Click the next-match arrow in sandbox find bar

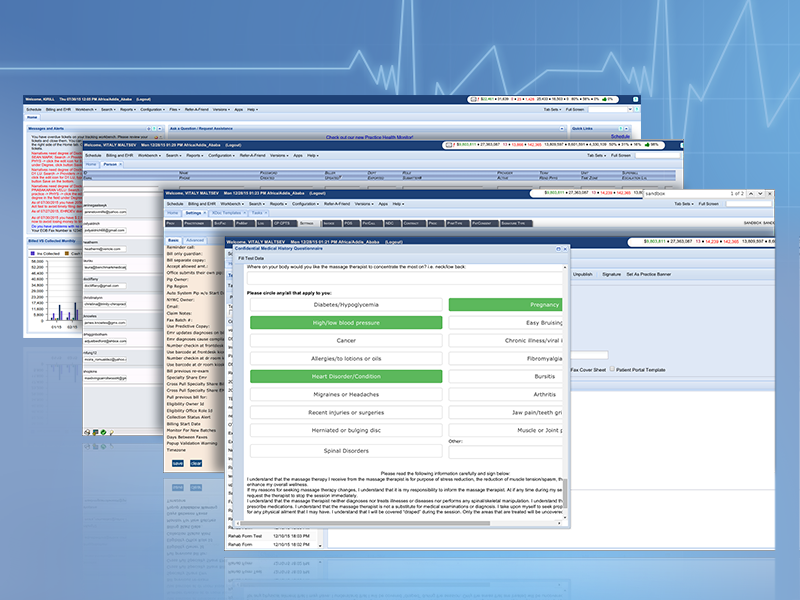(x=760, y=194)
